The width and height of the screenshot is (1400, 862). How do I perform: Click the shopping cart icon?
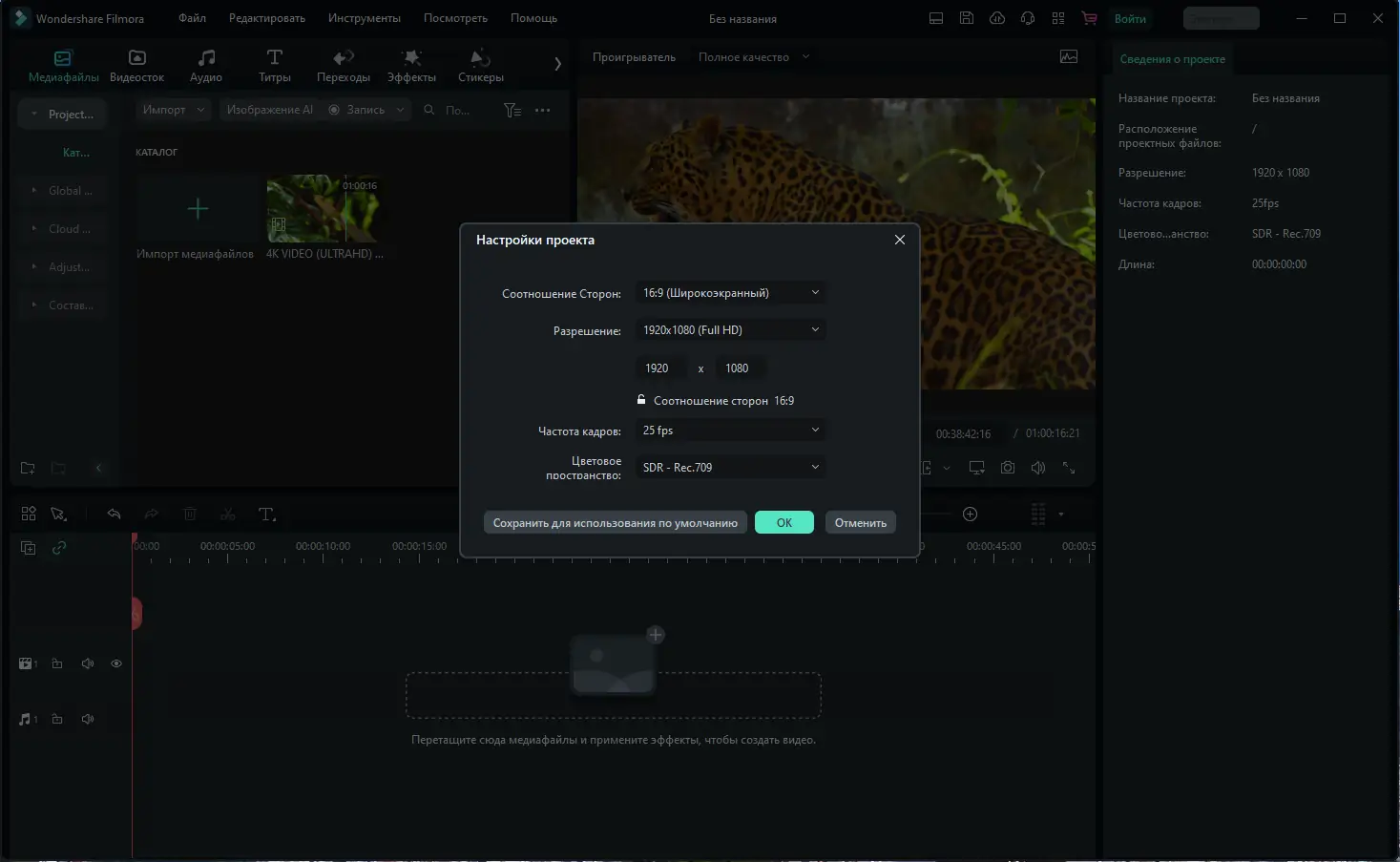click(x=1089, y=18)
